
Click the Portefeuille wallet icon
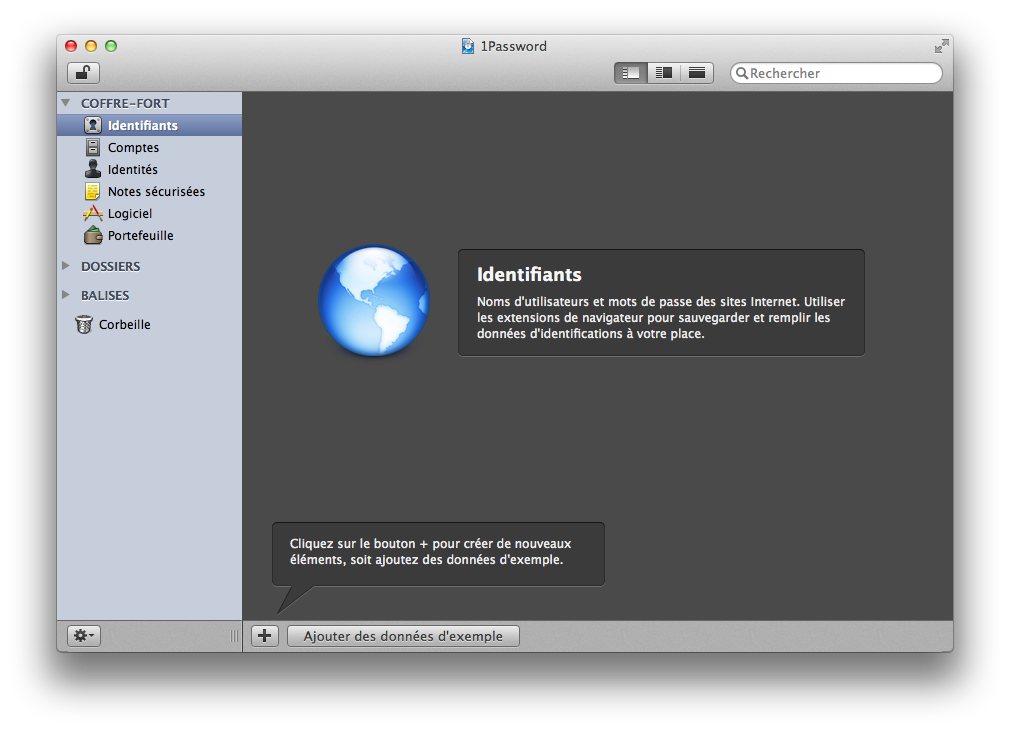tap(93, 236)
